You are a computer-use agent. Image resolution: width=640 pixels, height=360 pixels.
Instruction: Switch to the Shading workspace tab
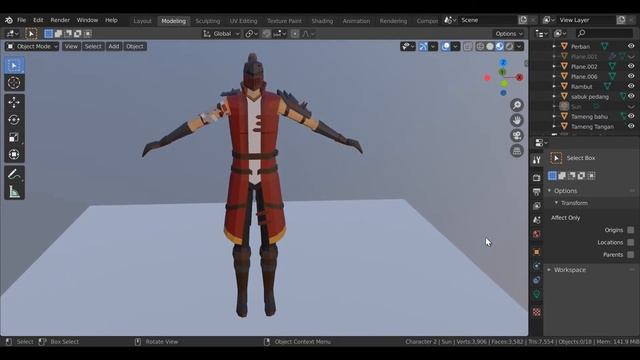click(322, 21)
